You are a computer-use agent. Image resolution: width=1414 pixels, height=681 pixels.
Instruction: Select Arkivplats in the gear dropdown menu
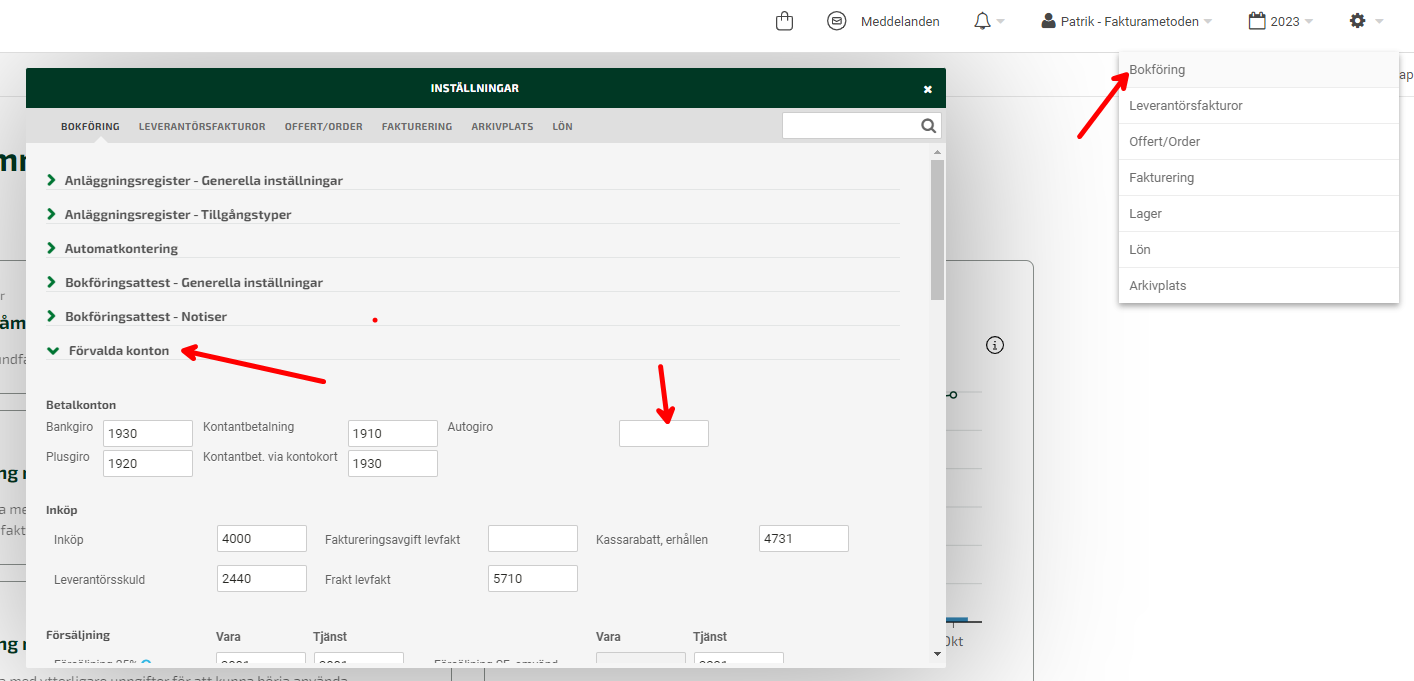click(x=1259, y=286)
